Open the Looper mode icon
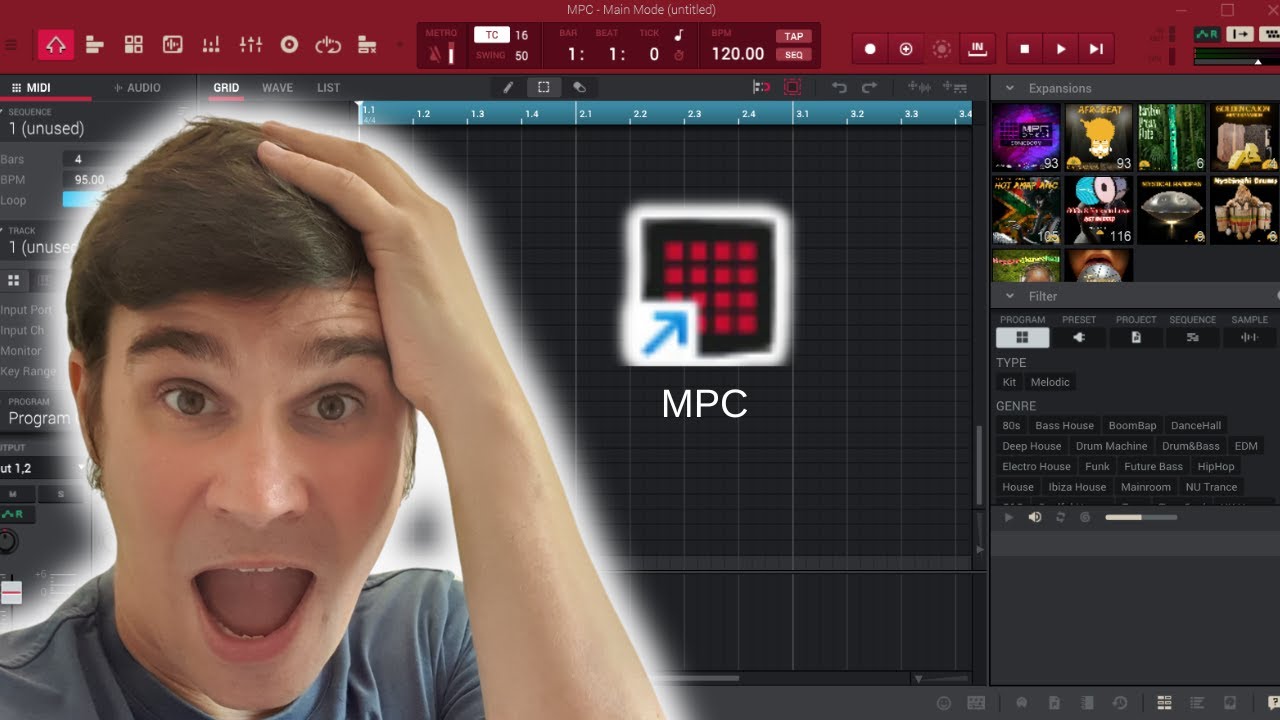This screenshot has width=1280, height=720. tap(328, 45)
